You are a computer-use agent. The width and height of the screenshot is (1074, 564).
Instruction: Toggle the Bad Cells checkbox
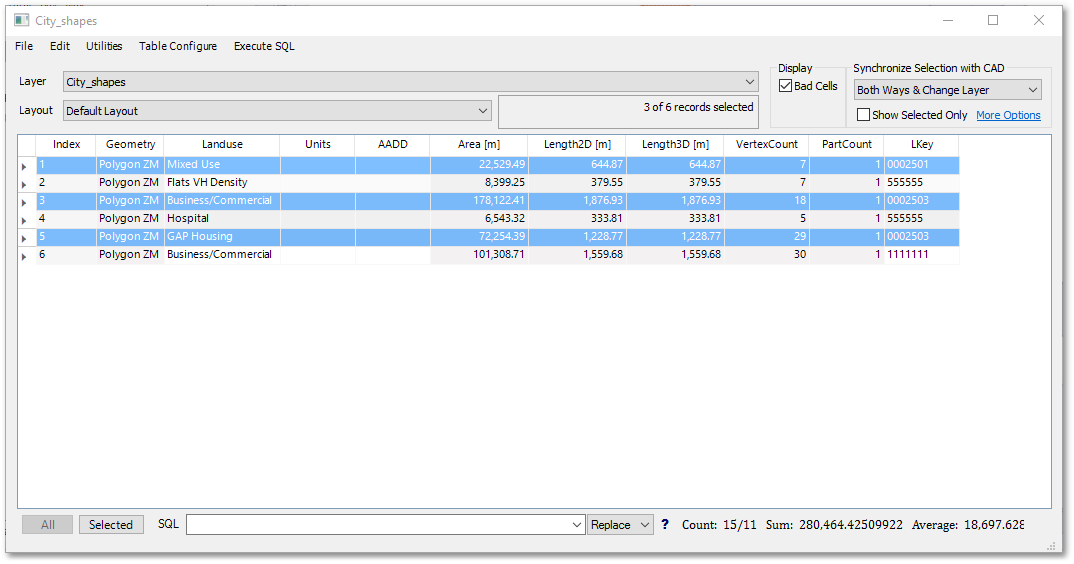[786, 86]
